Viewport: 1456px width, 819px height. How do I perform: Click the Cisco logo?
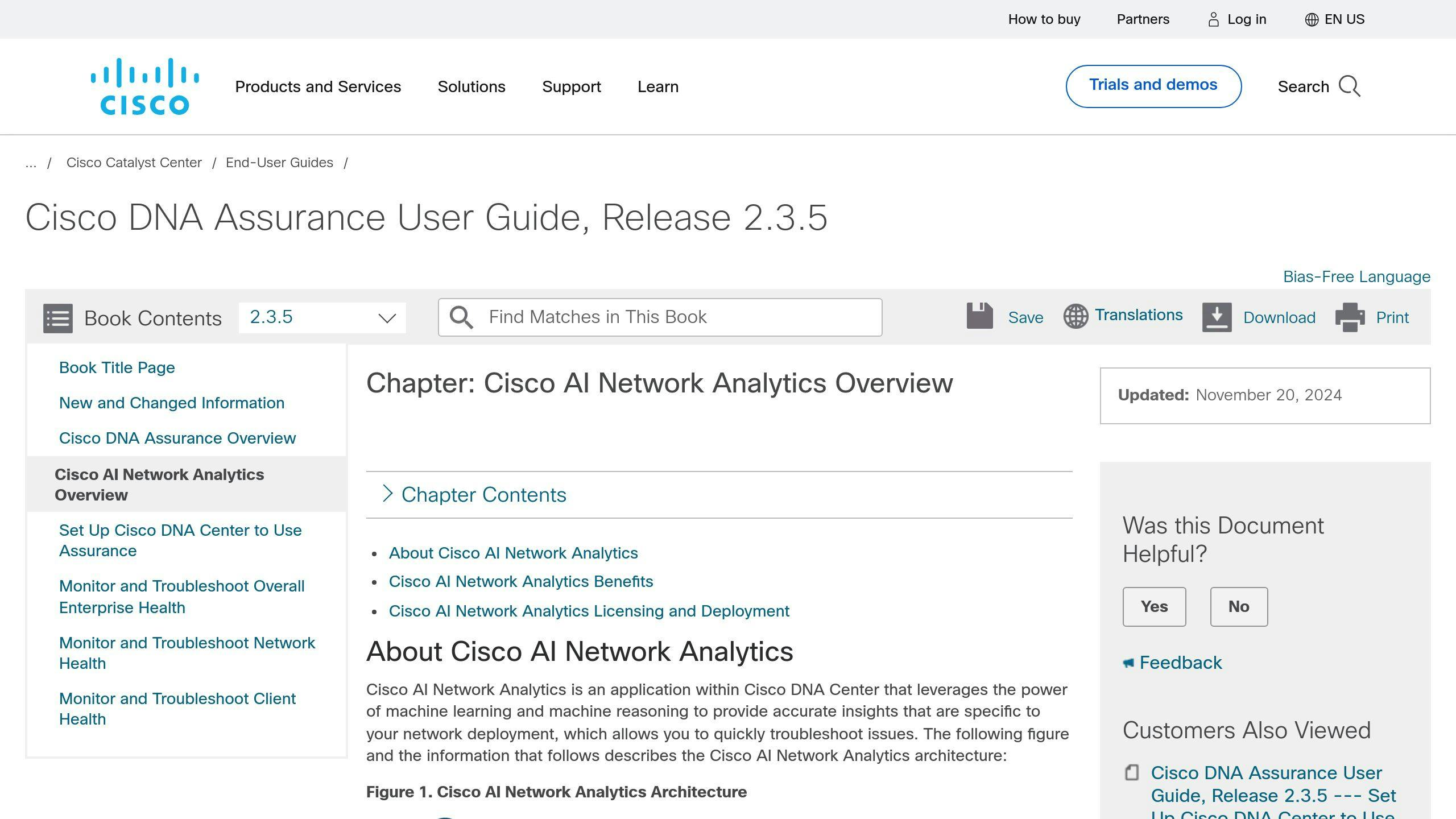(x=145, y=86)
